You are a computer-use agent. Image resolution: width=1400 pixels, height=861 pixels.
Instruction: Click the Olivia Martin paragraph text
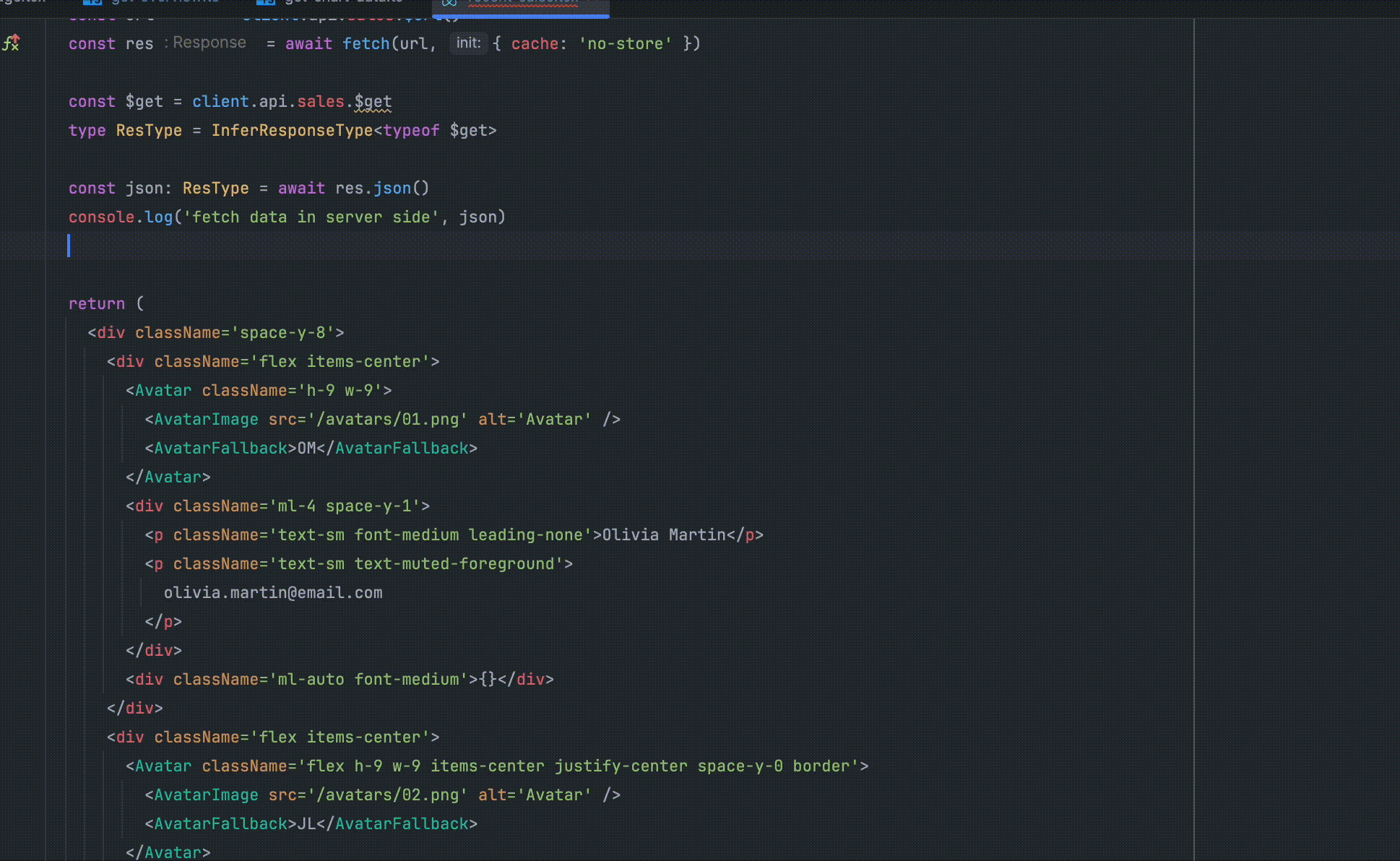coord(664,535)
